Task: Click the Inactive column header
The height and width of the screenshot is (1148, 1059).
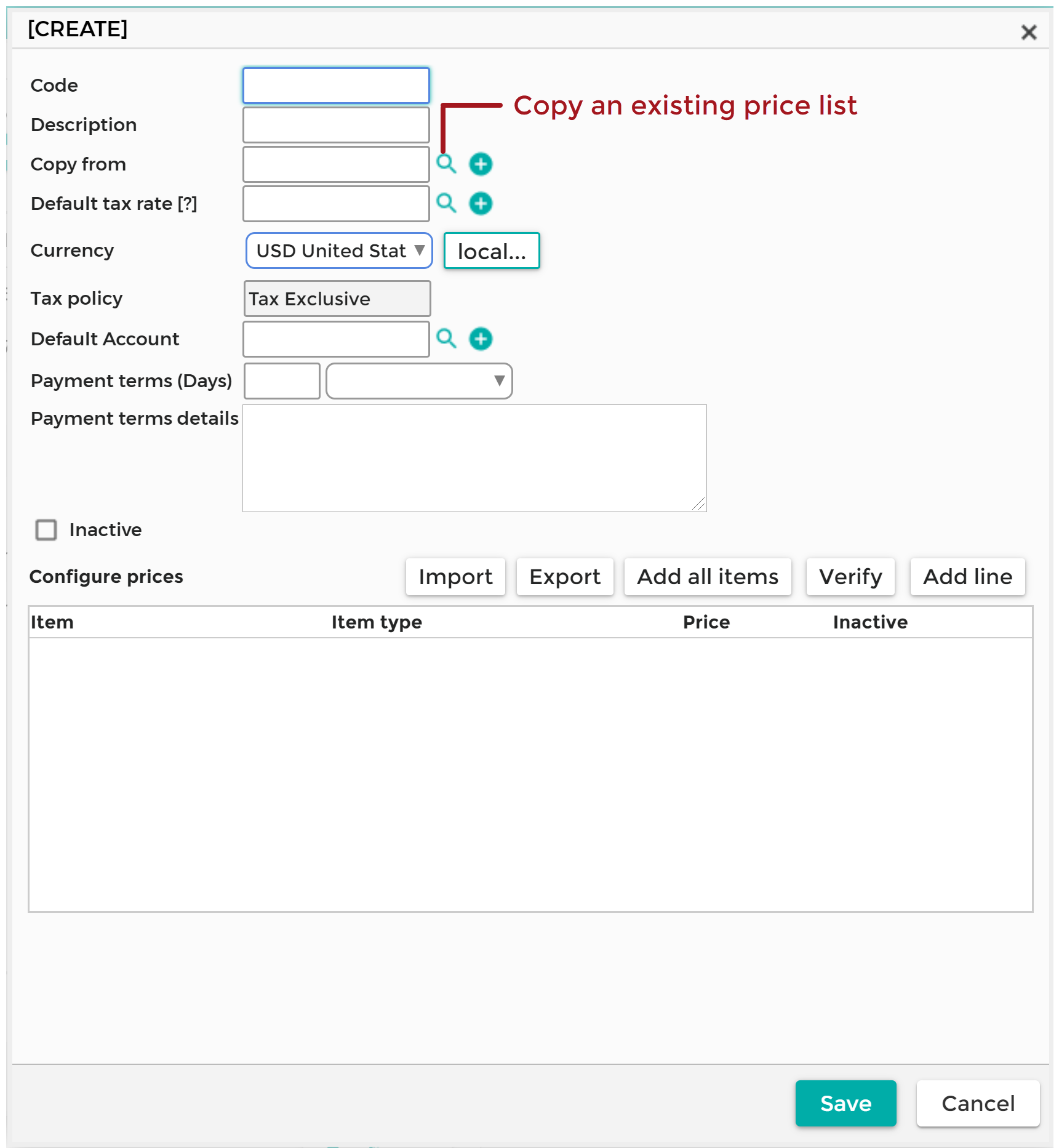Action: point(870,622)
